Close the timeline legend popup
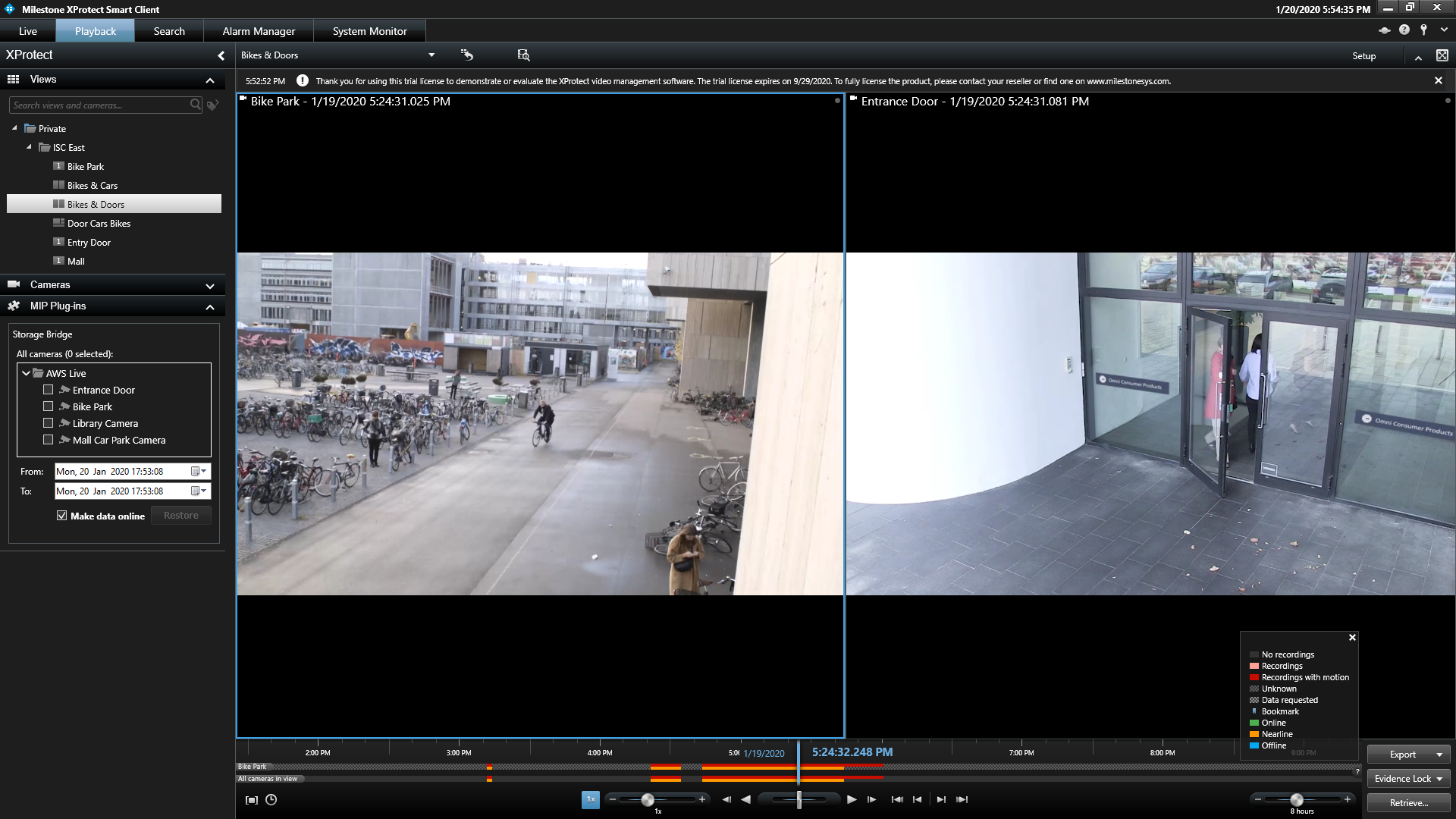The width and height of the screenshot is (1456, 819). coord(1352,638)
